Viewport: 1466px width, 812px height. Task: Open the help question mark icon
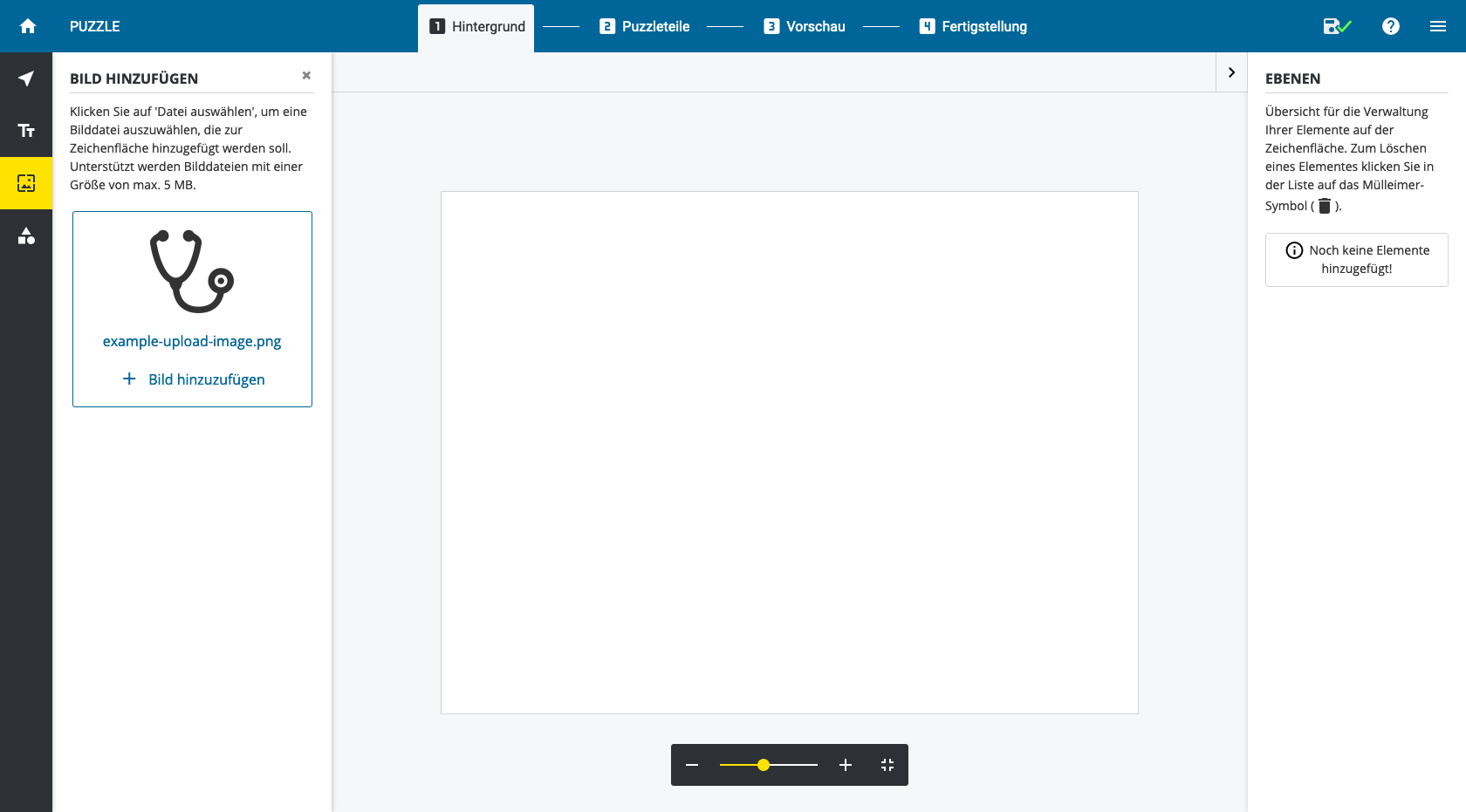click(x=1391, y=26)
